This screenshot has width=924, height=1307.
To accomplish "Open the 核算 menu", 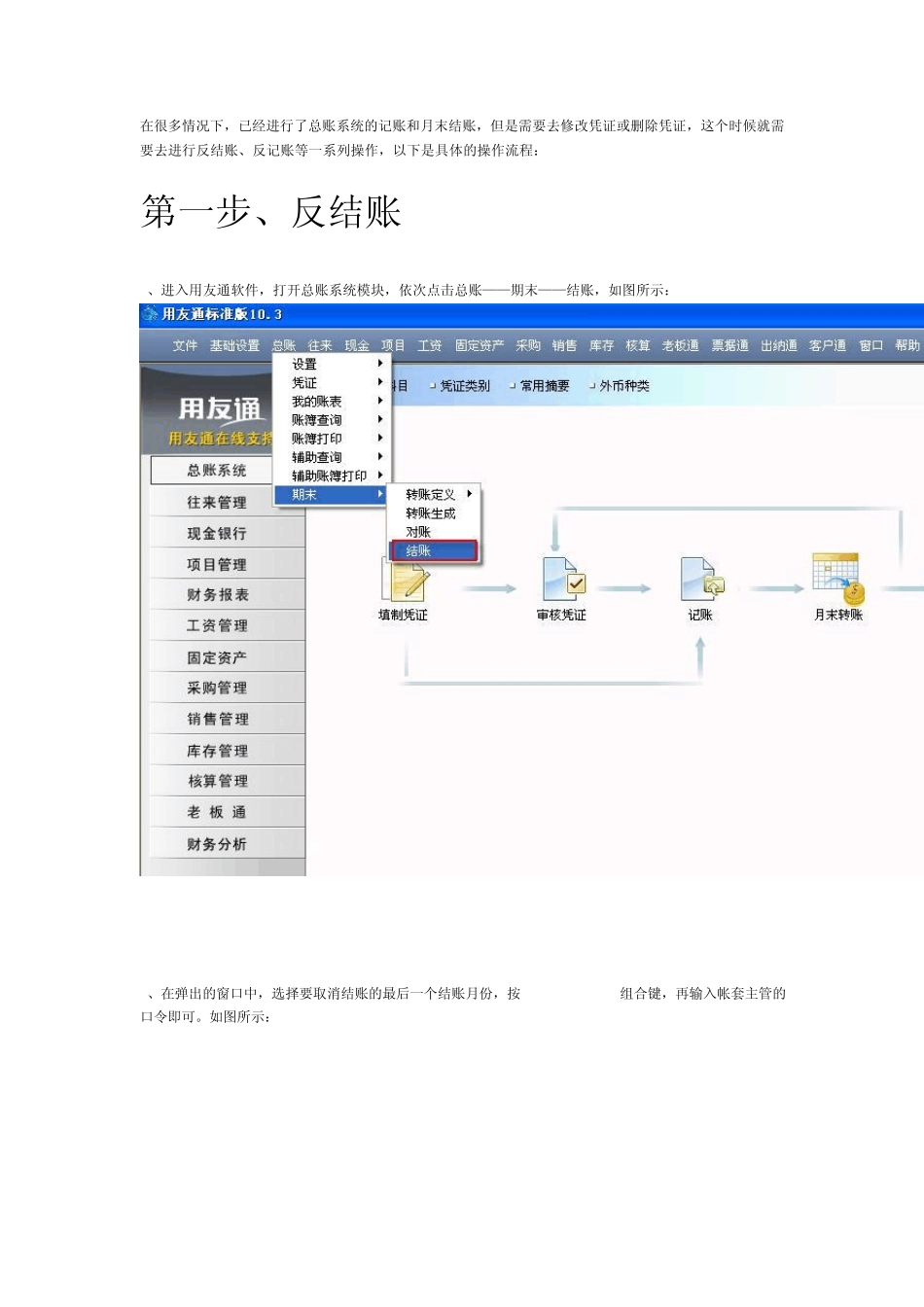I will pyautogui.click(x=638, y=345).
